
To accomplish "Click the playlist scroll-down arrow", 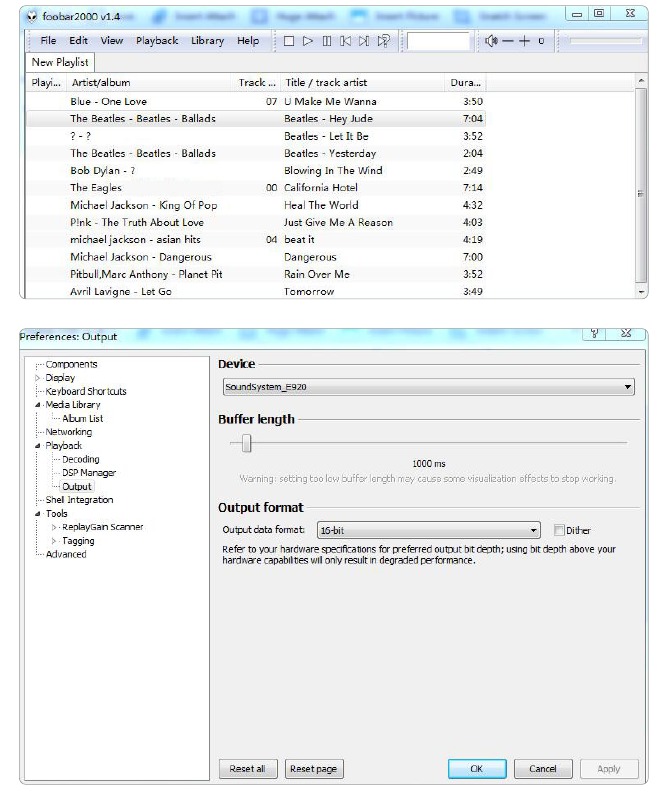I will (641, 292).
